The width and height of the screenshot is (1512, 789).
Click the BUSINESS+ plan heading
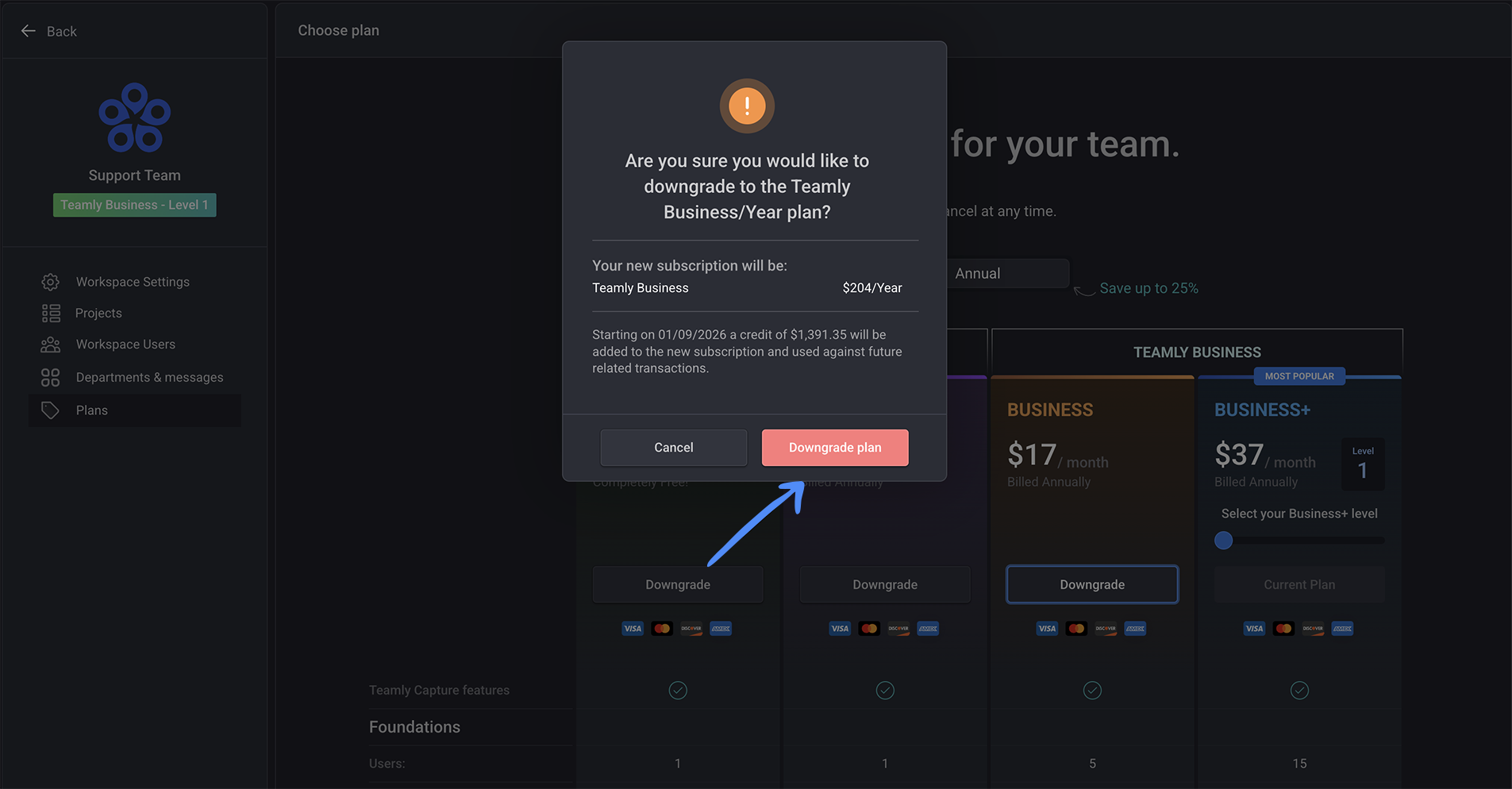[1262, 410]
